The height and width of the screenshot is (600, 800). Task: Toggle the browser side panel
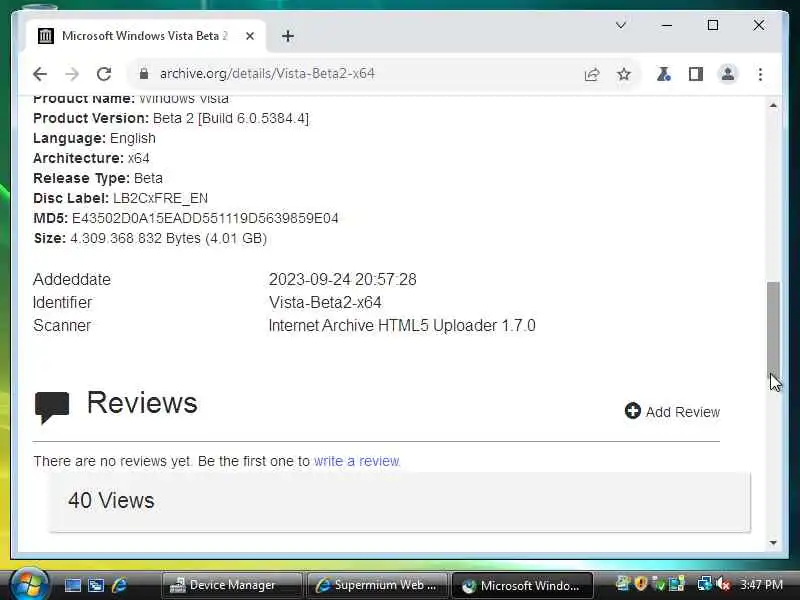(695, 74)
